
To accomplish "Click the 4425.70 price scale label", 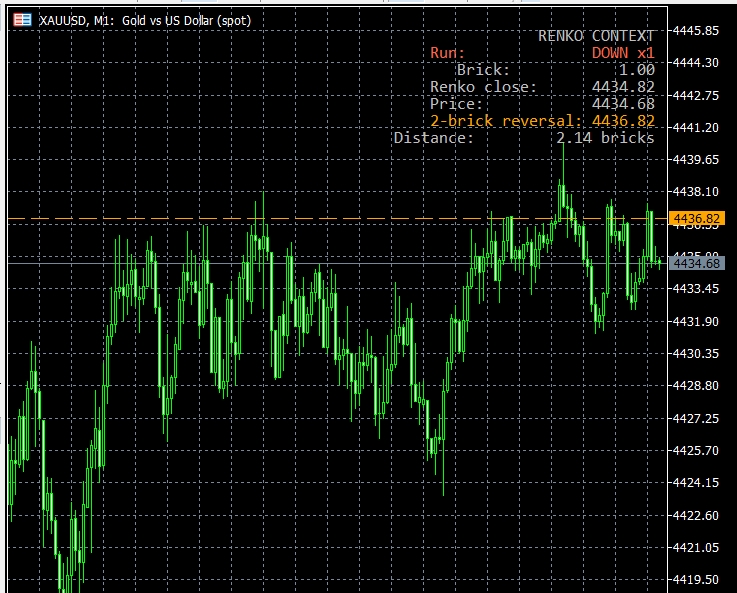I will click(x=696, y=451).
